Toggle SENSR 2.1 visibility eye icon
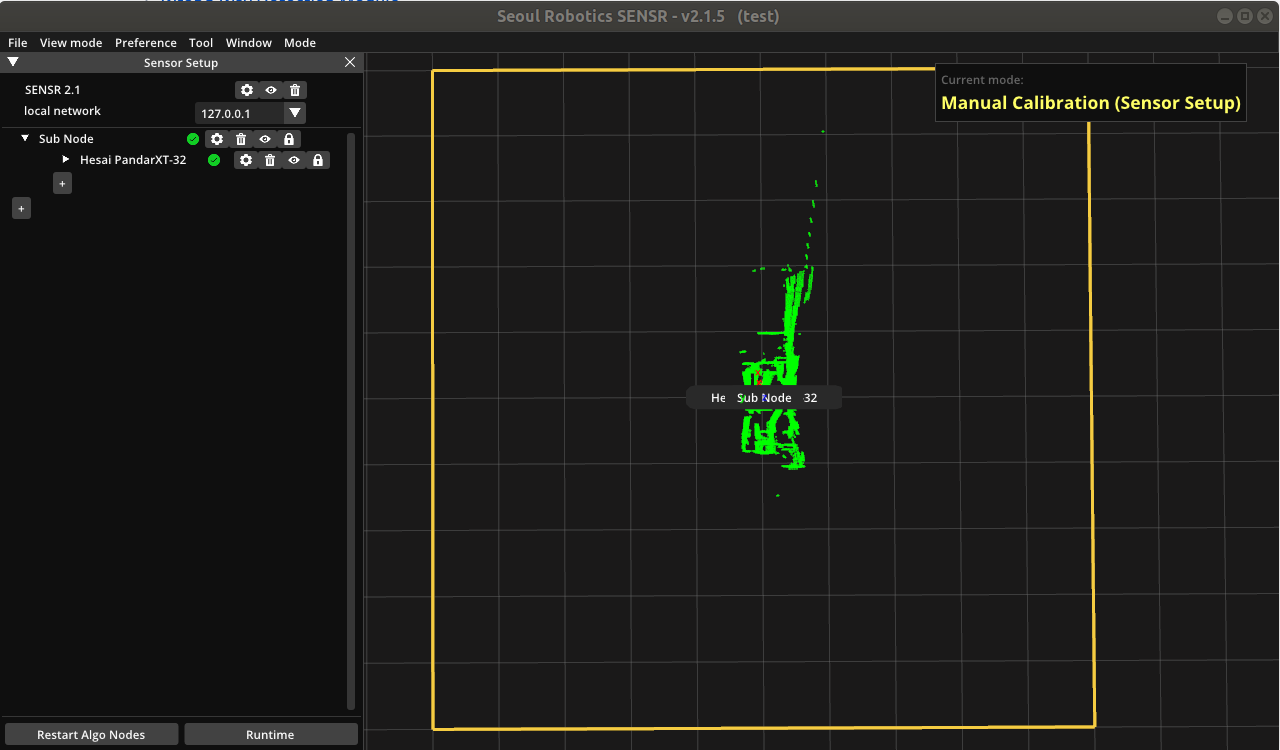 [271, 90]
